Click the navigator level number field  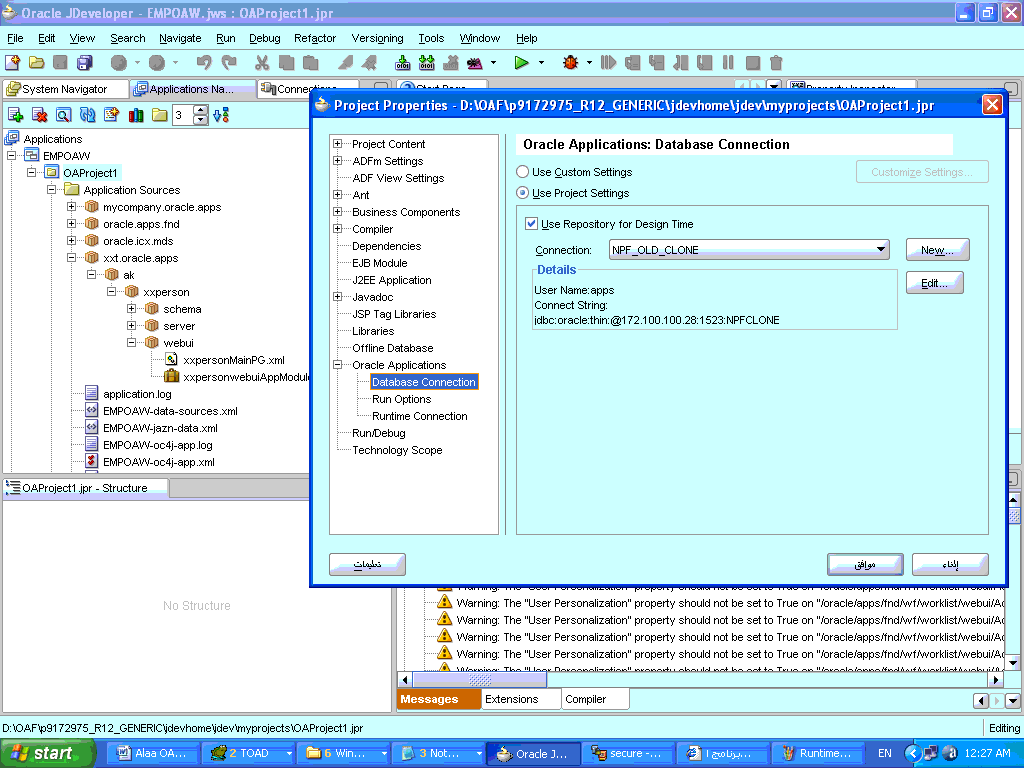pyautogui.click(x=184, y=116)
